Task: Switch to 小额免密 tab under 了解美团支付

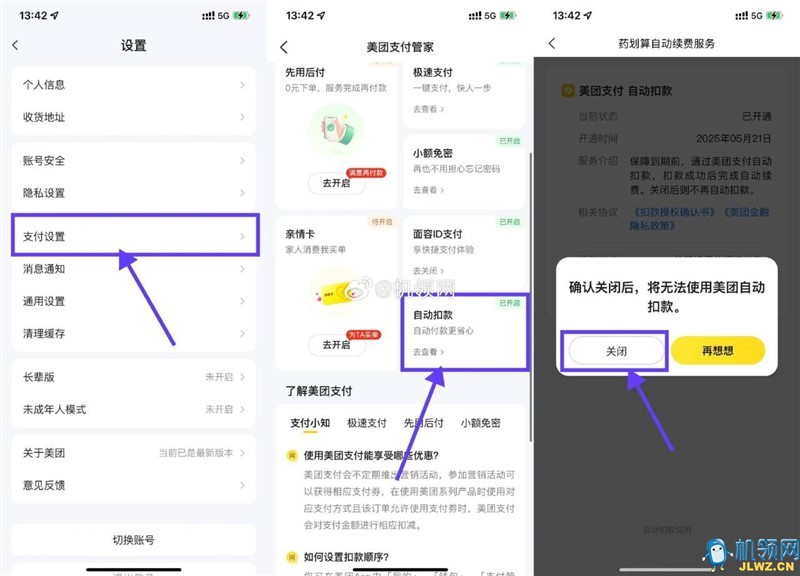Action: point(481,423)
